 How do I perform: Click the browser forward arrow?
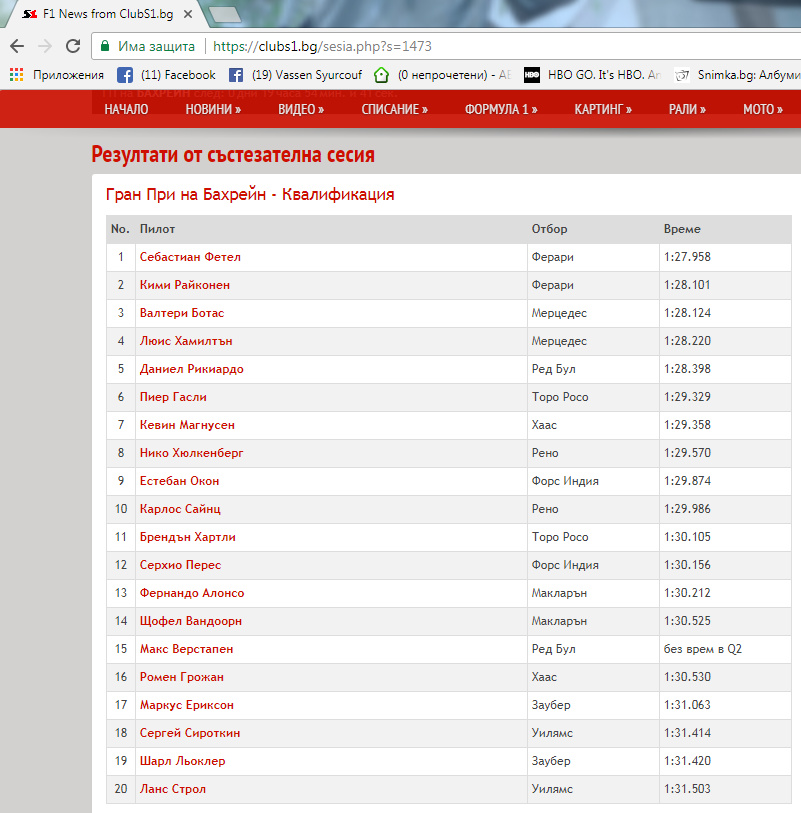pos(44,46)
